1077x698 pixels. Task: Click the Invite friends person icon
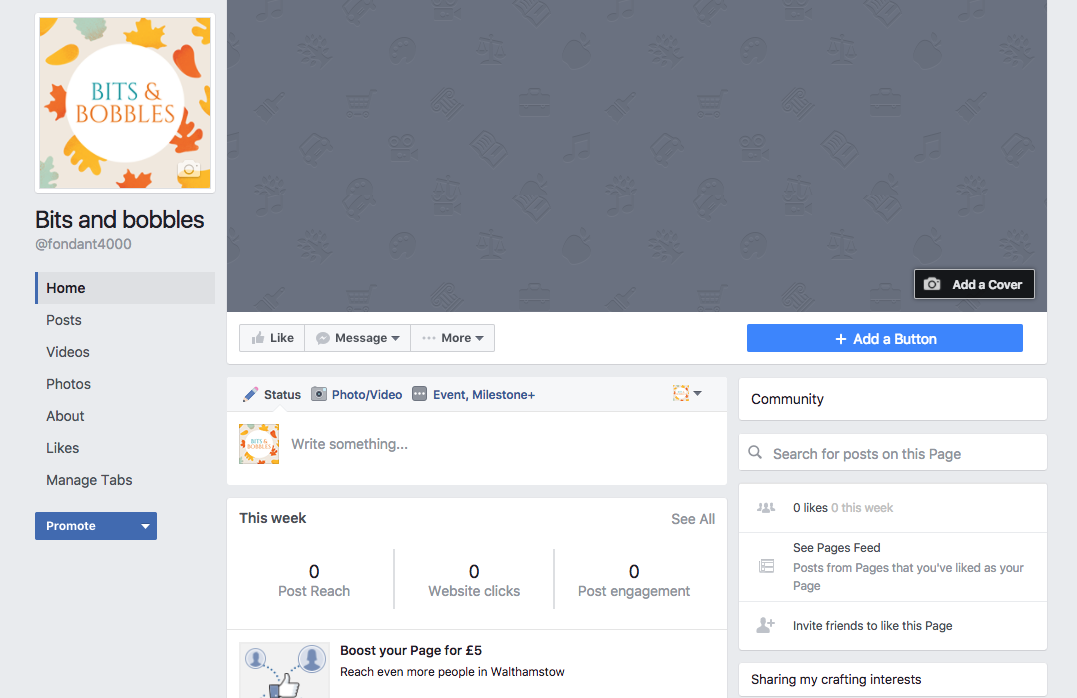(x=765, y=624)
